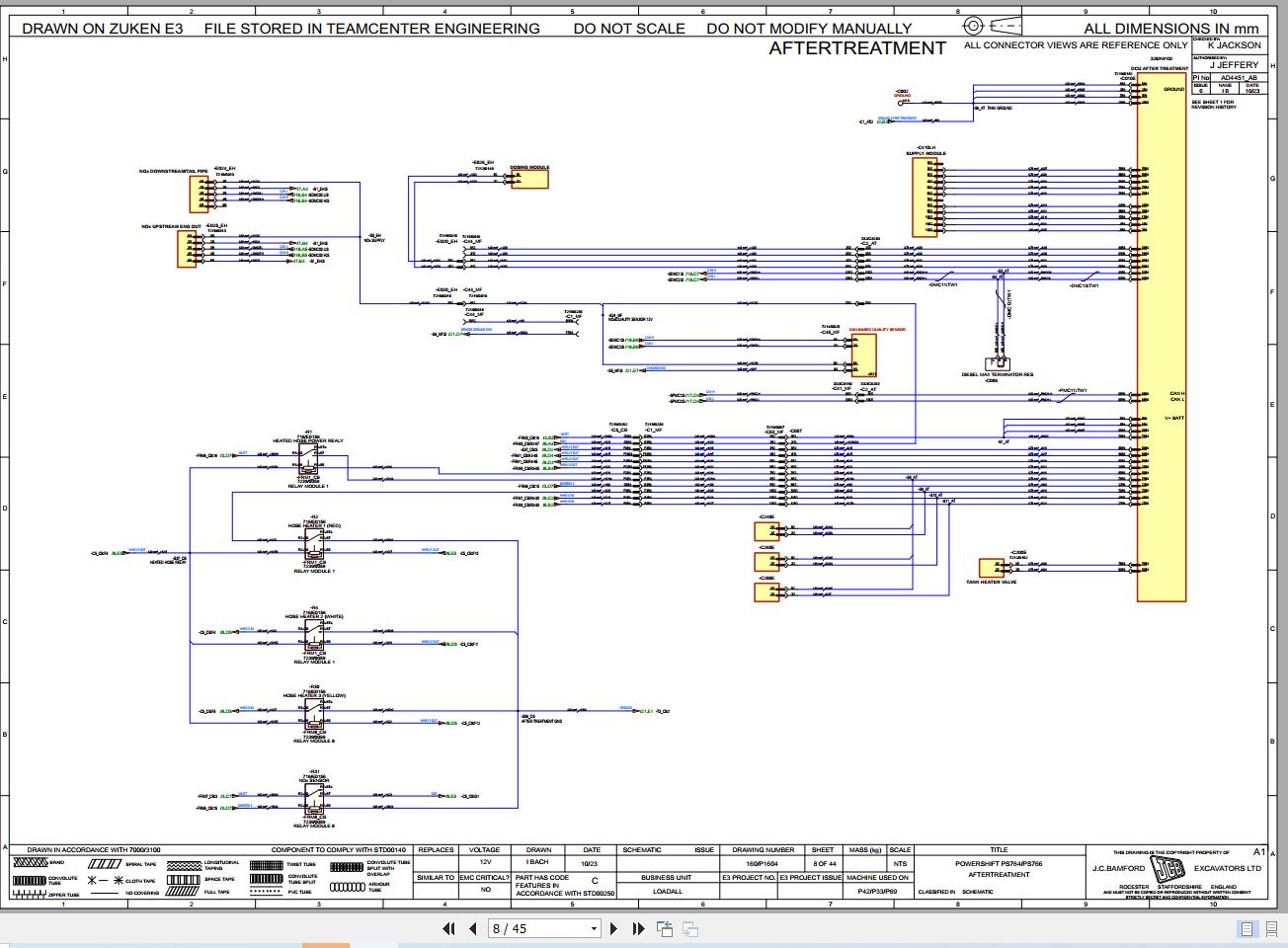Click the CAN H label on DCU block

1176,394
